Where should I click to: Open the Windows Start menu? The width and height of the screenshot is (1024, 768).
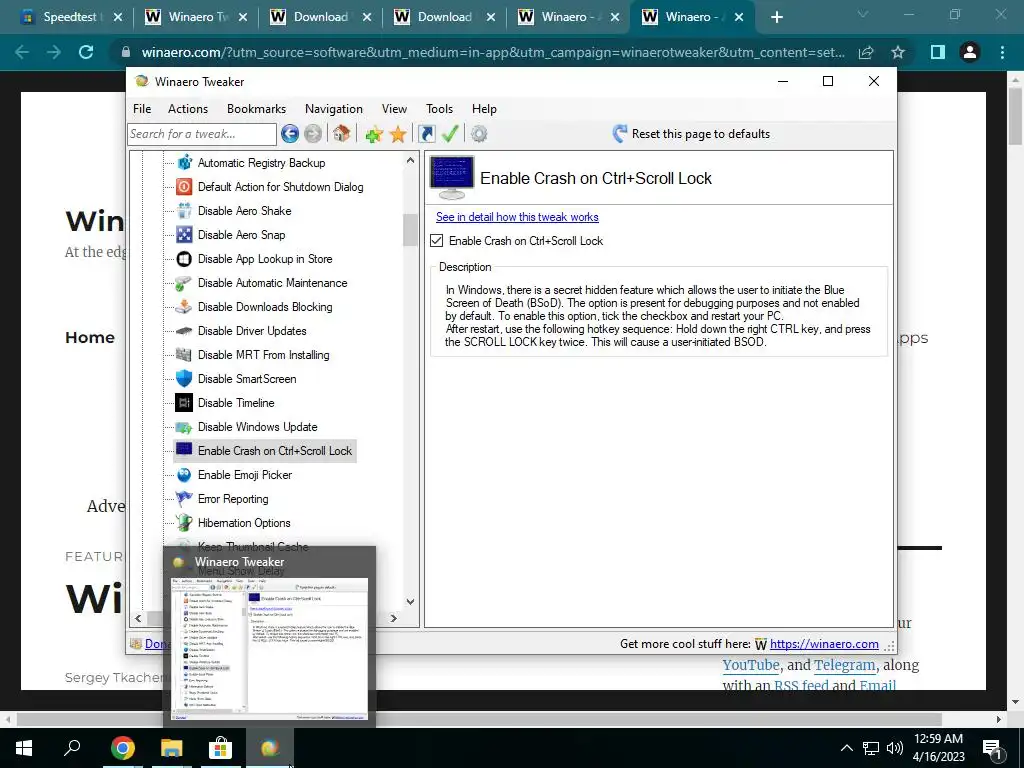24,748
